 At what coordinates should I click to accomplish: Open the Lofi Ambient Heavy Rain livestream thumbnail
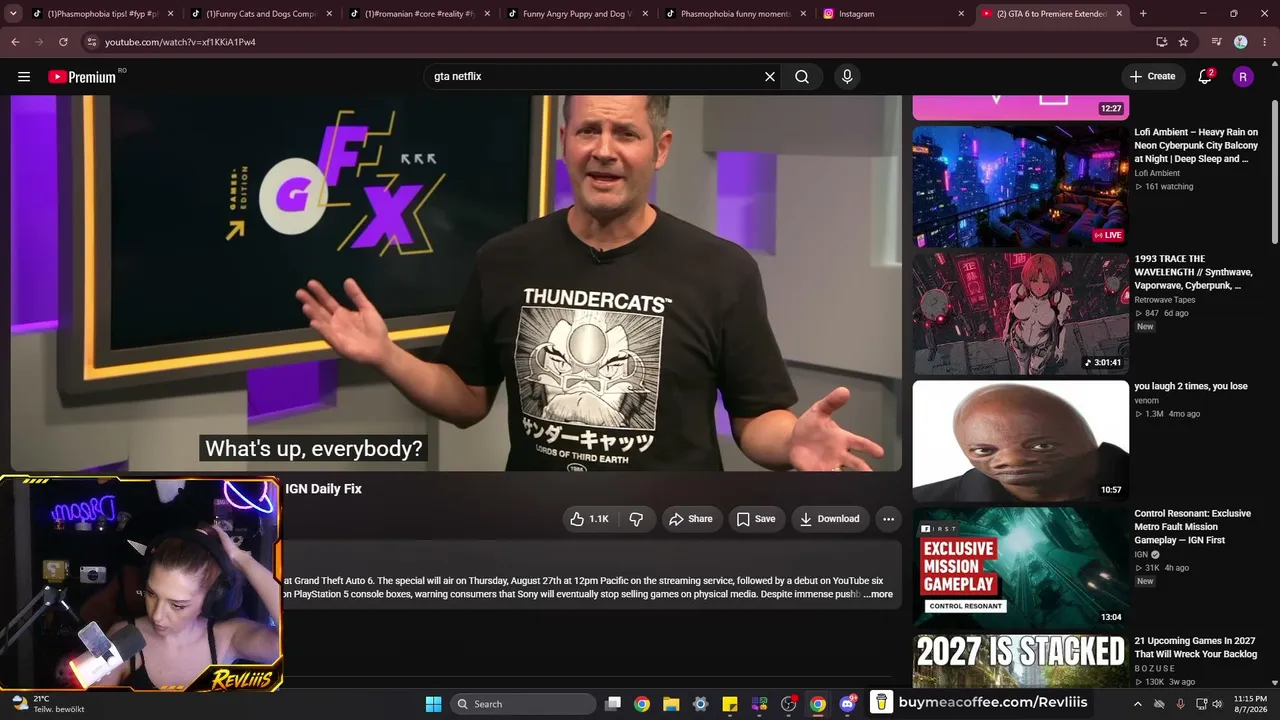[1020, 186]
